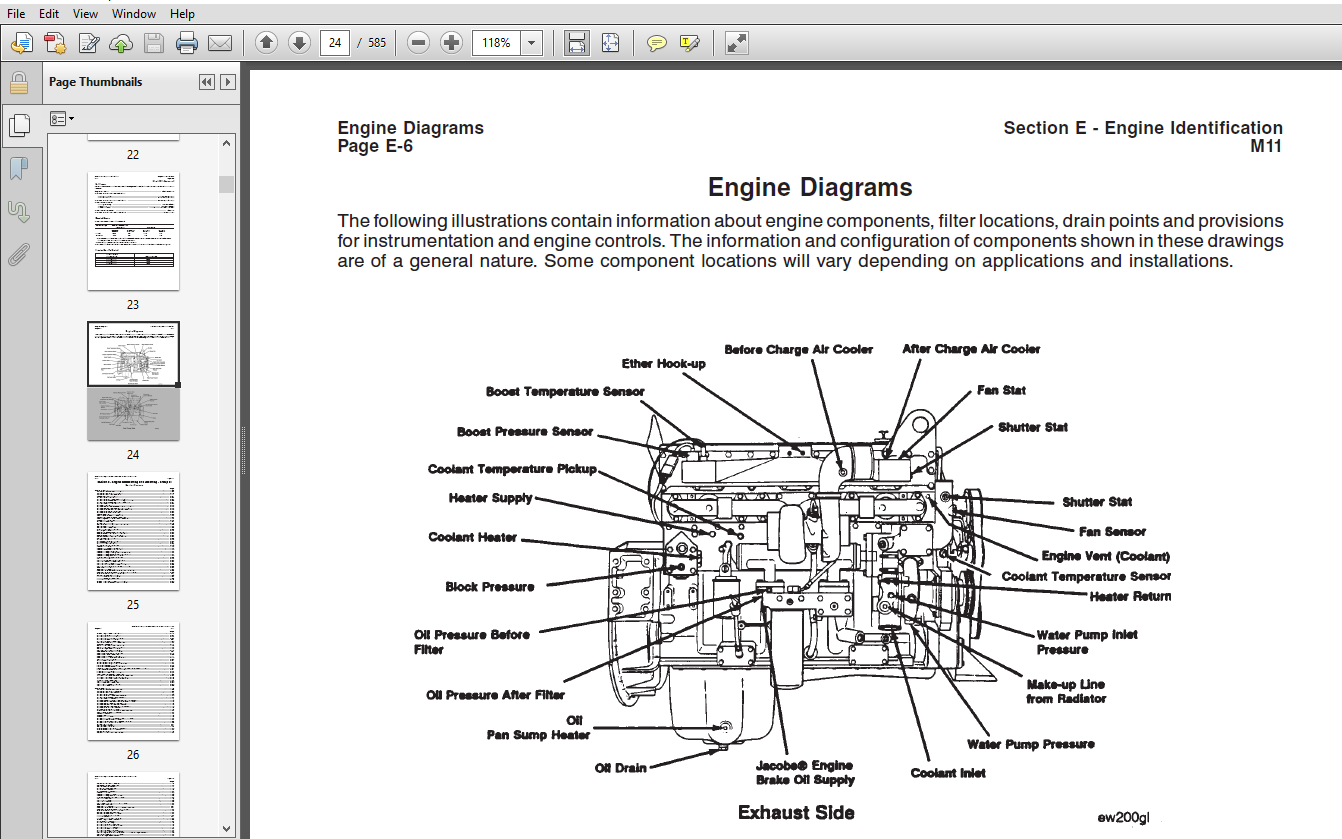Click the zoom percentage field showing 118%
The image size is (1342, 839).
[x=497, y=43]
